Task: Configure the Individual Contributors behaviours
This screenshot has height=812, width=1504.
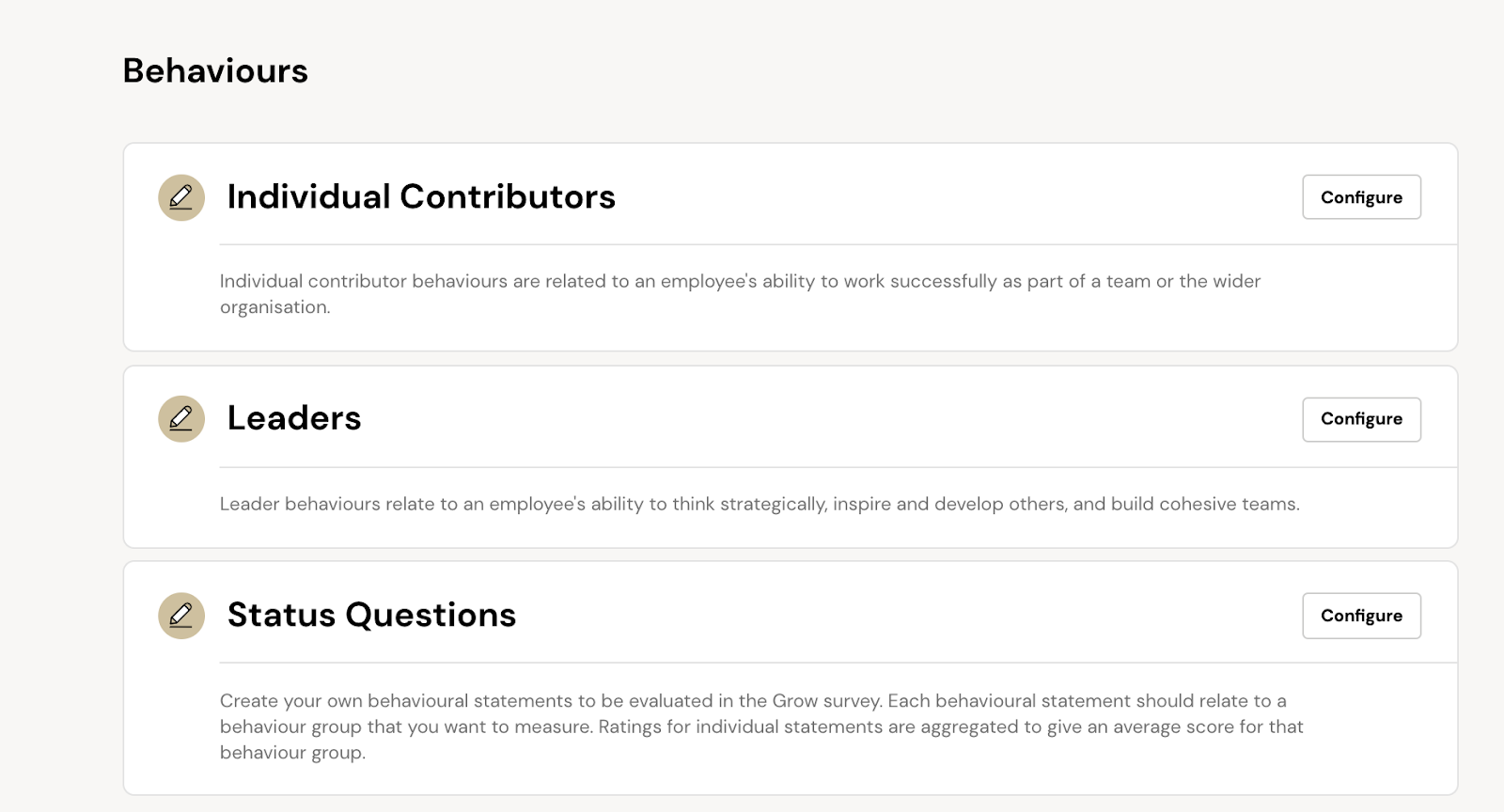Action: (1361, 197)
